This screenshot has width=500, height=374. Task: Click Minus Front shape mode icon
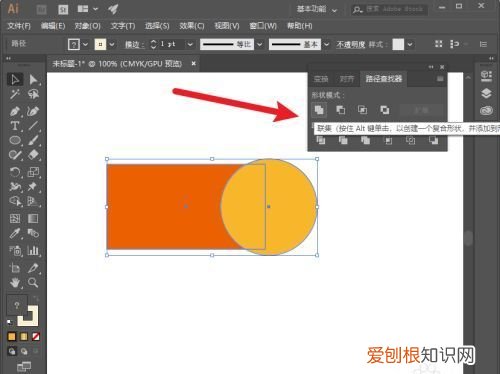click(341, 110)
